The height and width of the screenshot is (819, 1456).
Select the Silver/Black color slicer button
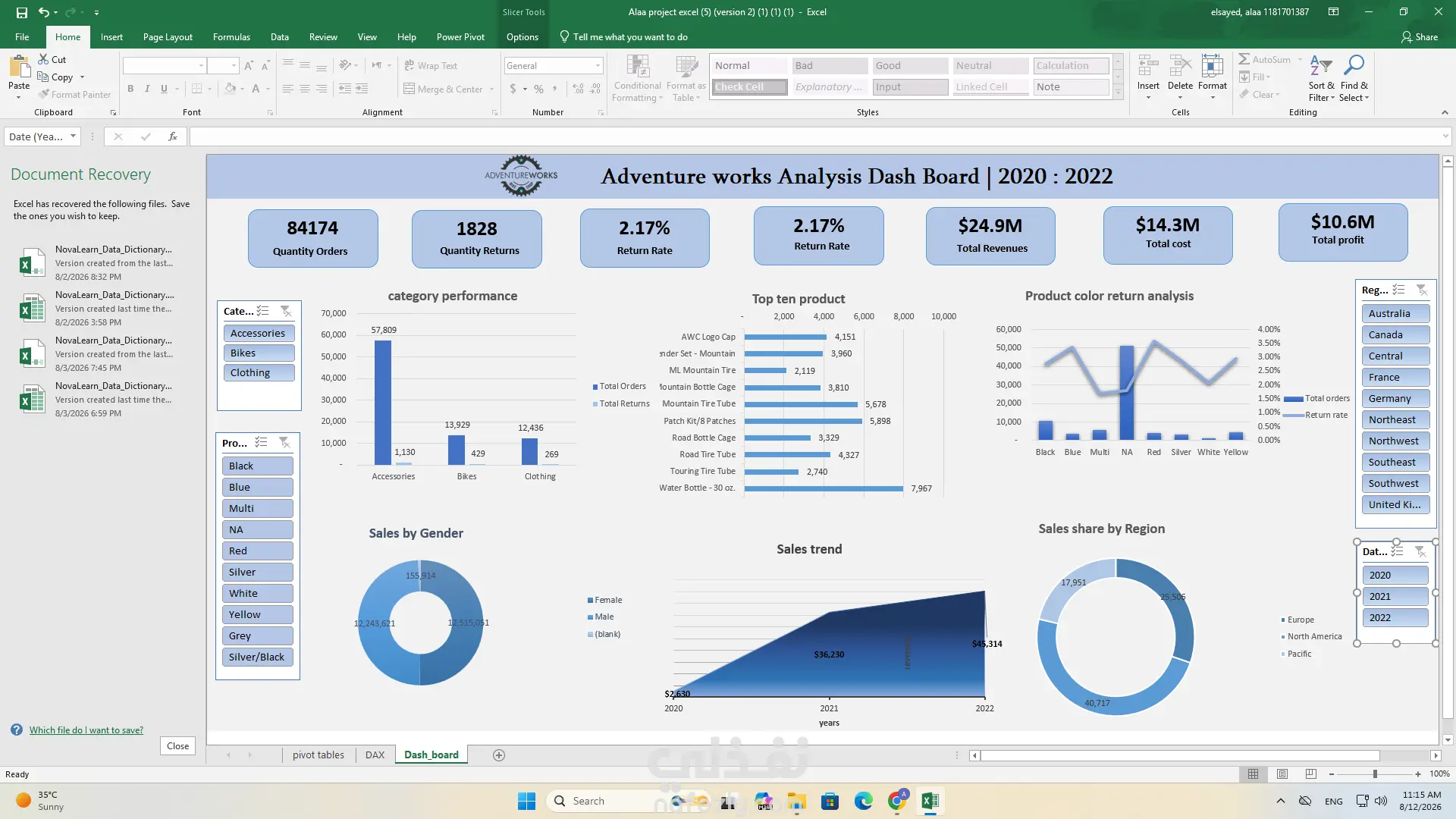(258, 657)
